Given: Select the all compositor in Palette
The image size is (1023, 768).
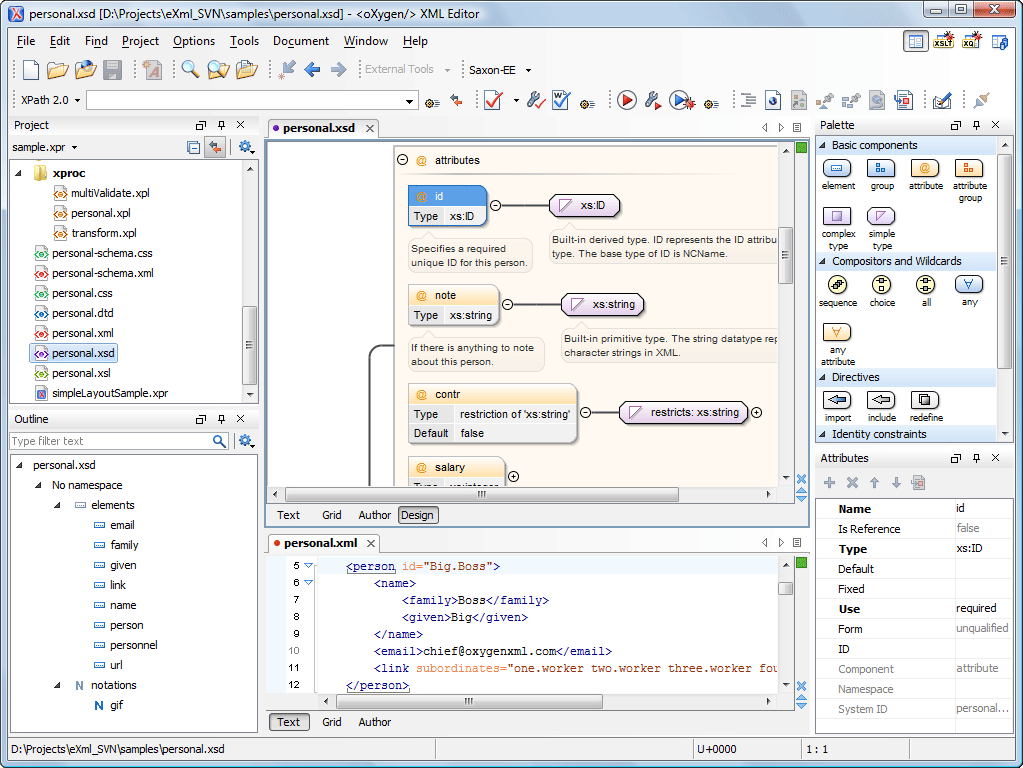Looking at the screenshot, I should click(925, 291).
